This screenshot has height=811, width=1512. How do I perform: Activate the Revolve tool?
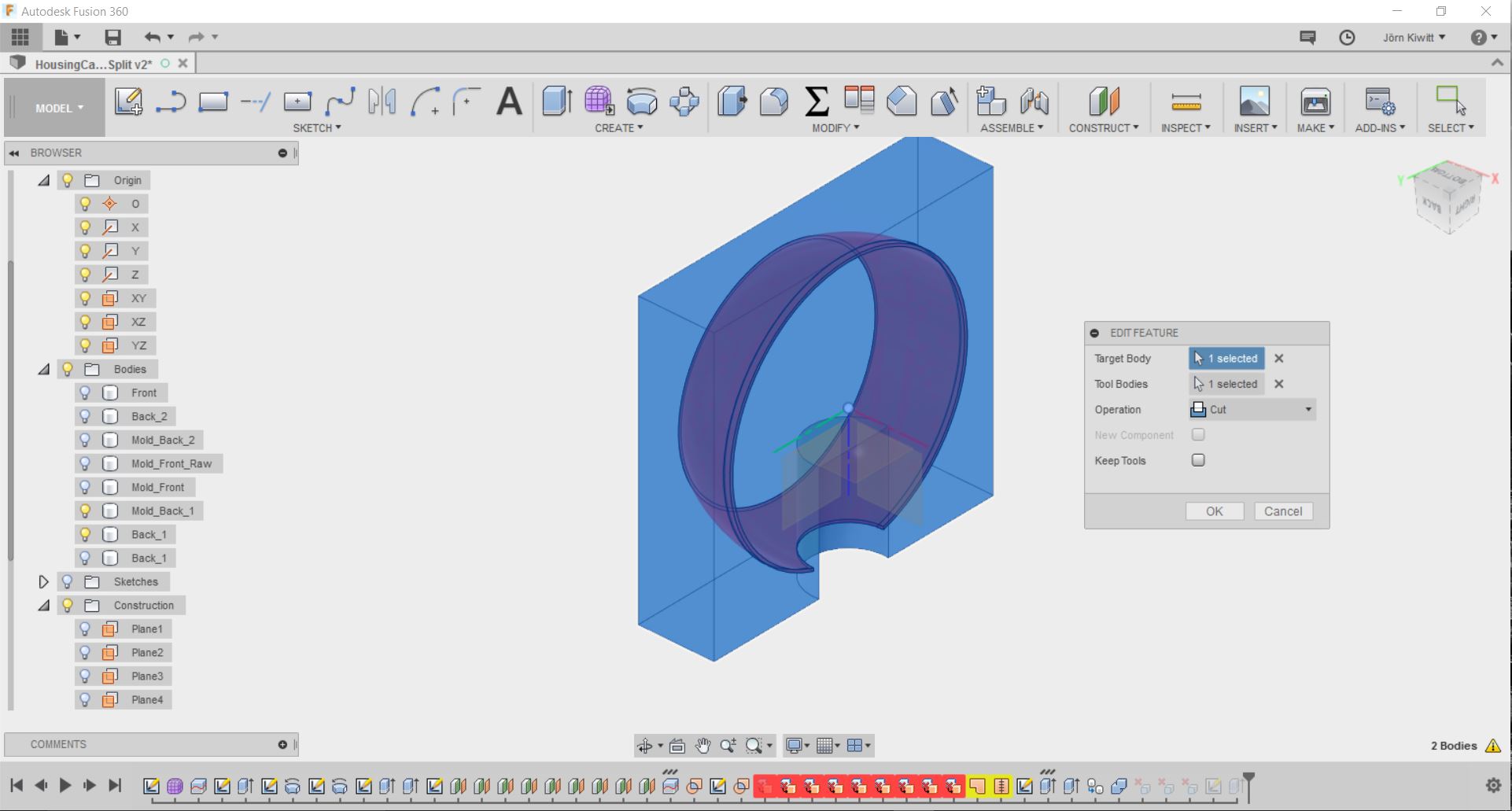tap(642, 101)
